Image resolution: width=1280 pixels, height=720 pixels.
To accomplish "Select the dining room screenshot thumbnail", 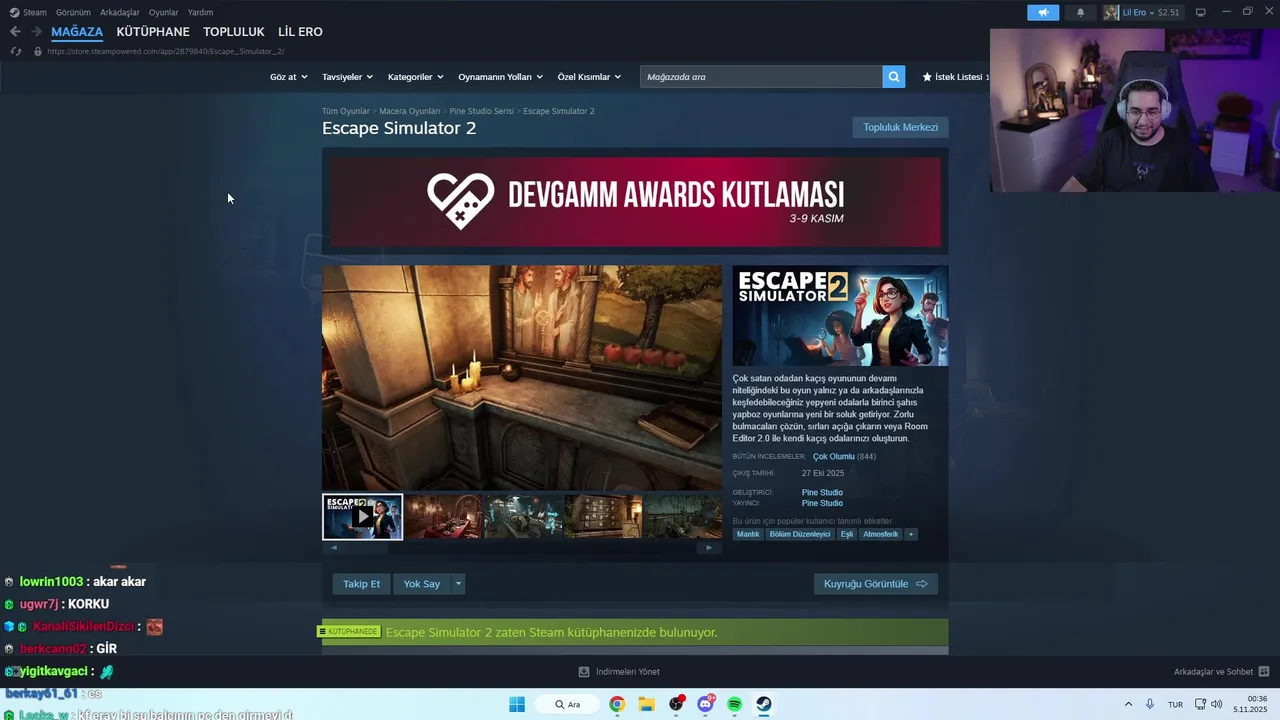I will tap(443, 516).
